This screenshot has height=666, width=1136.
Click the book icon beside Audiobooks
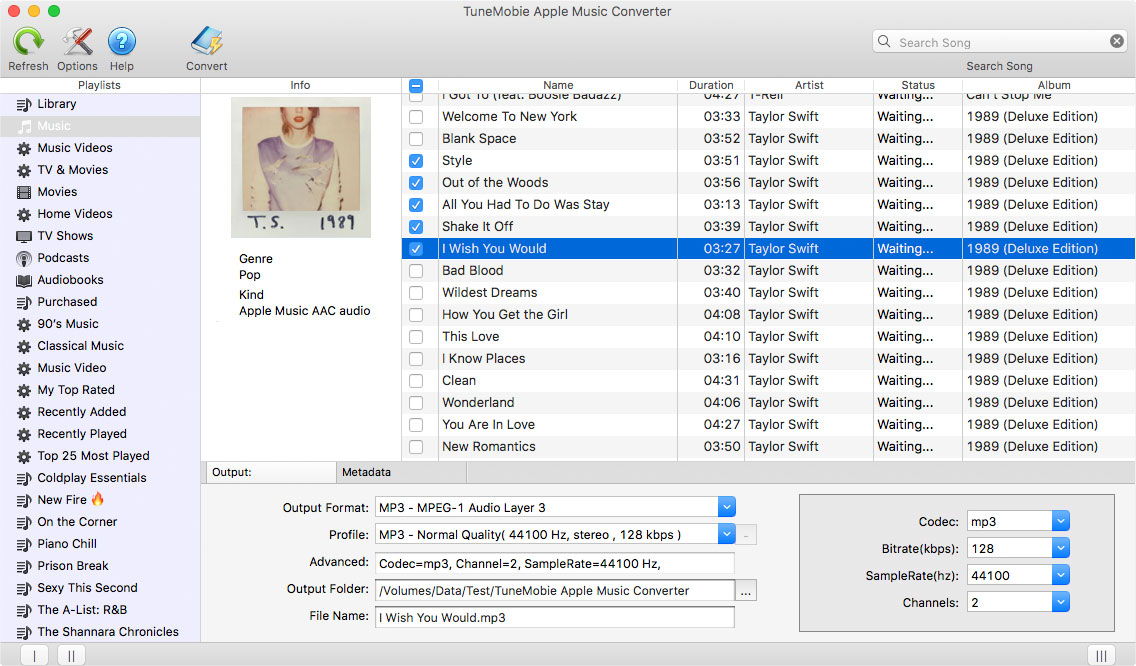(24, 280)
